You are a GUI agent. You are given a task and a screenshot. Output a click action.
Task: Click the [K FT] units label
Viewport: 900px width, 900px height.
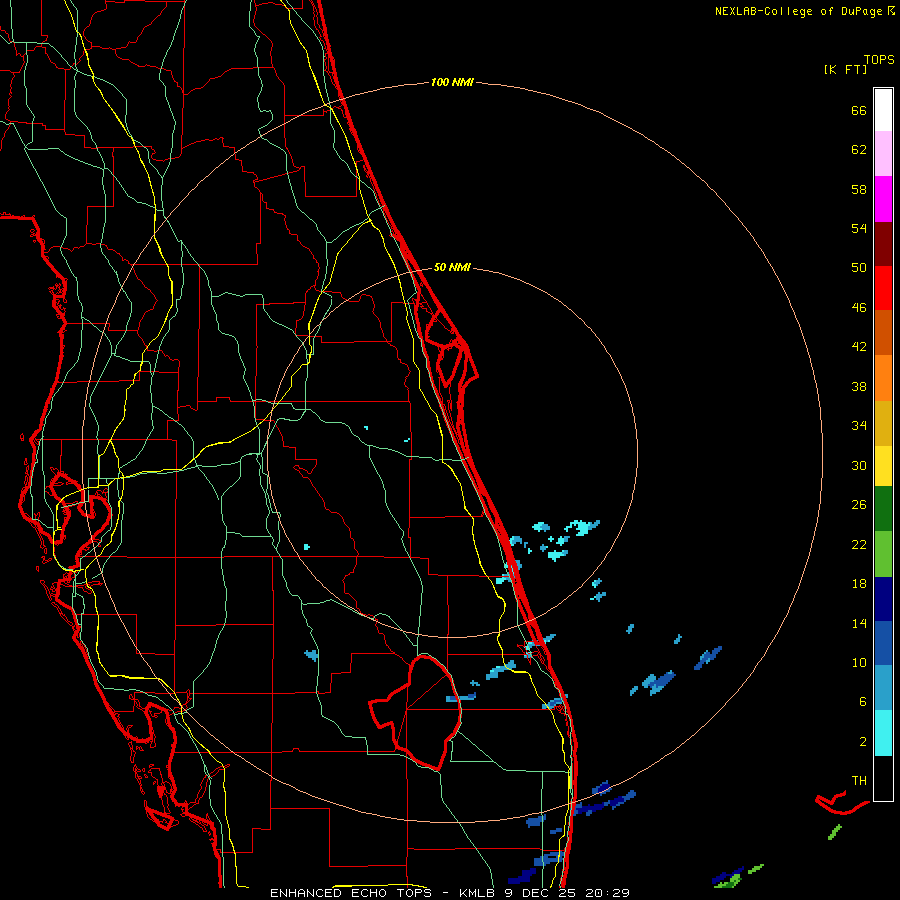tap(845, 70)
